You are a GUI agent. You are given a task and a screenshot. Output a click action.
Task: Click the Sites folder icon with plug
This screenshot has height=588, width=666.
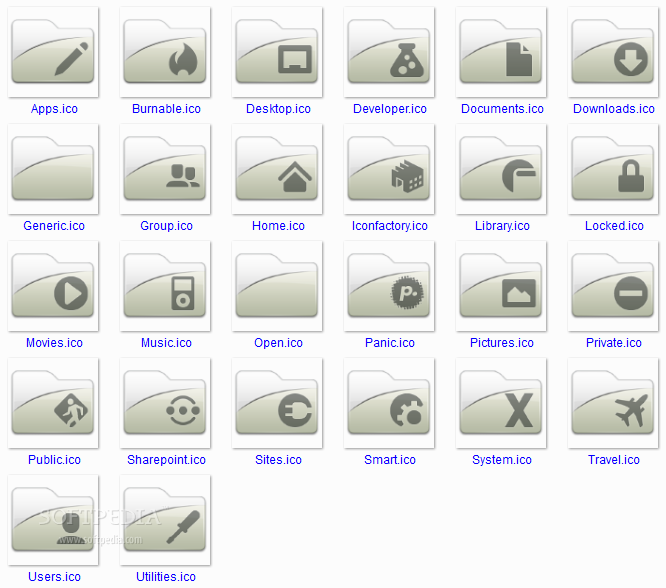tap(277, 403)
